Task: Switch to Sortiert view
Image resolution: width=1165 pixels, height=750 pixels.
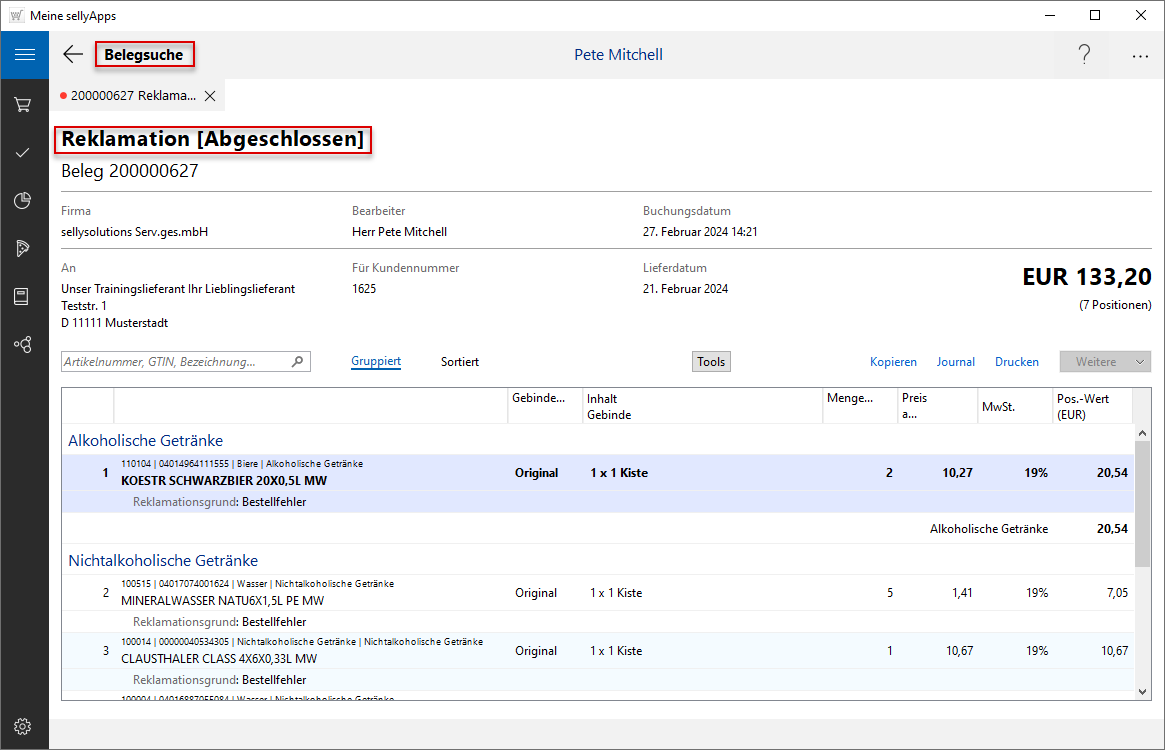Action: coord(460,361)
